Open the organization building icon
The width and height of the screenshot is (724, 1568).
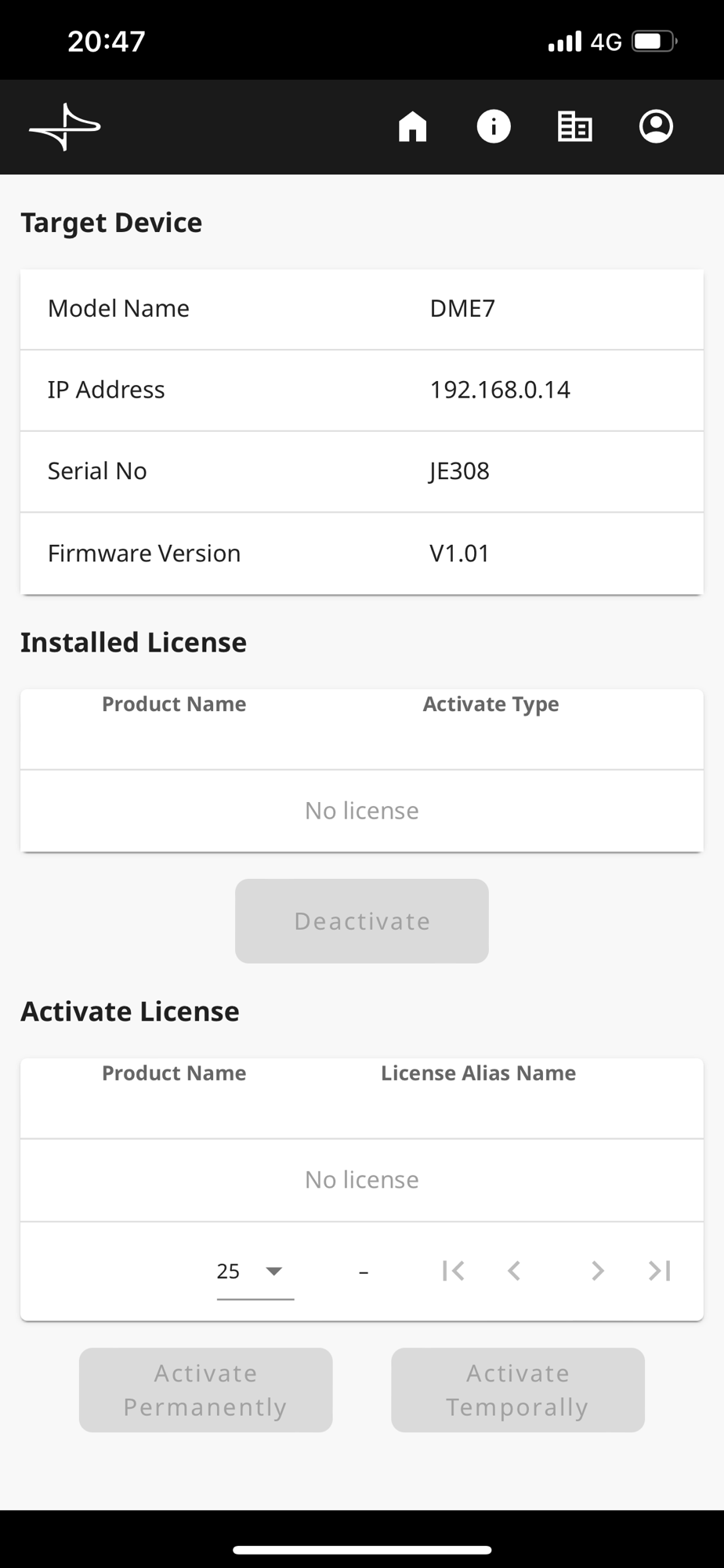[574, 127]
